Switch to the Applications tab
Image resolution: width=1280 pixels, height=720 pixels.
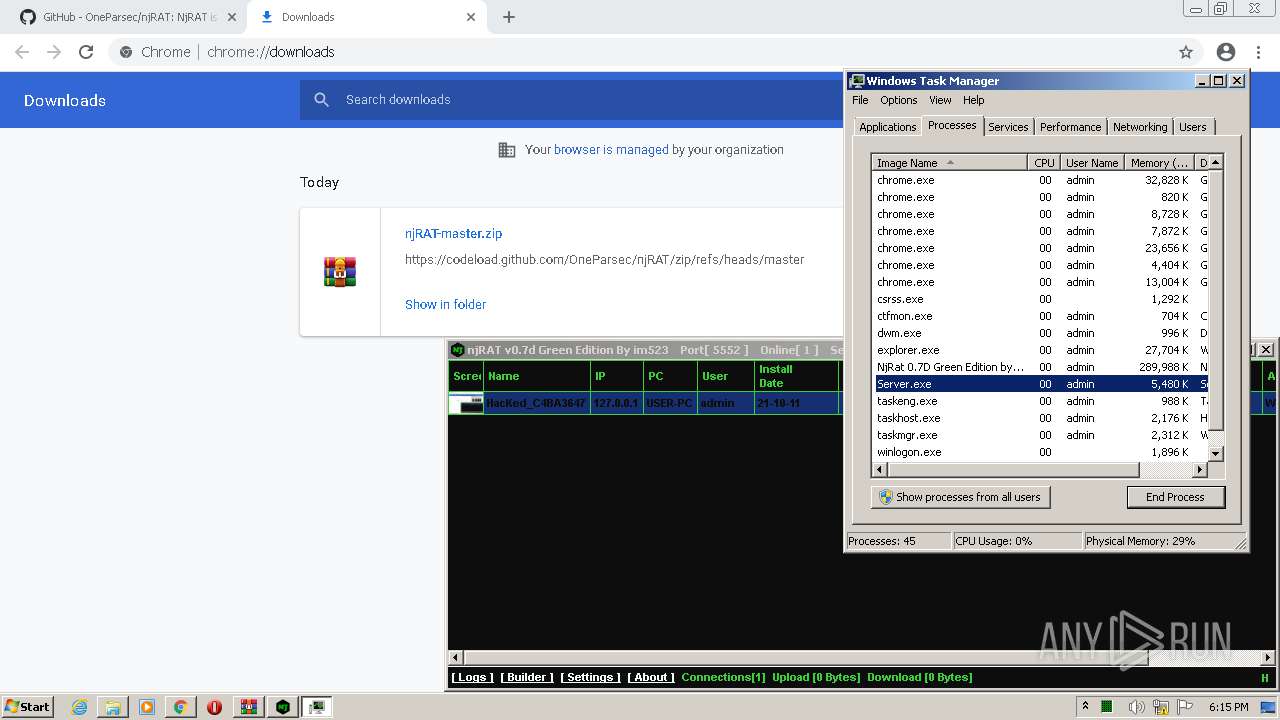[x=888, y=127]
